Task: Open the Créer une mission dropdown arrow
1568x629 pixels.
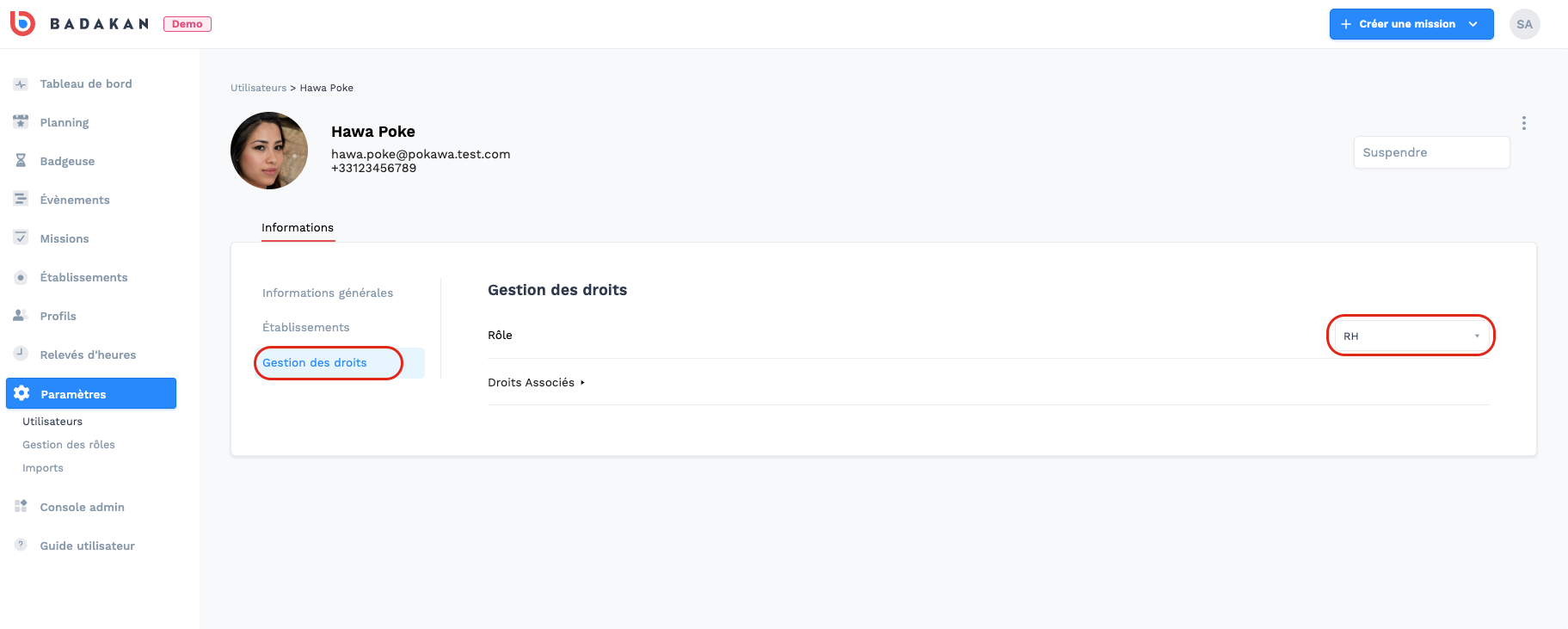Action: click(1473, 24)
